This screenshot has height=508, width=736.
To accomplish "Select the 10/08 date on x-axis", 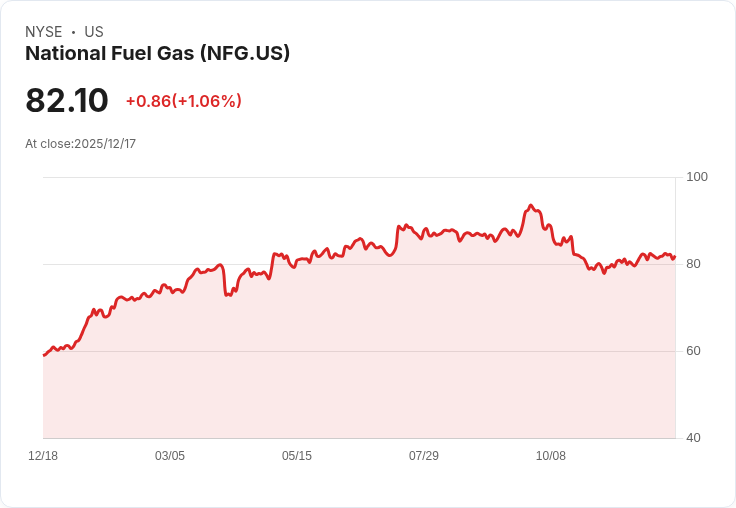I will point(551,456).
